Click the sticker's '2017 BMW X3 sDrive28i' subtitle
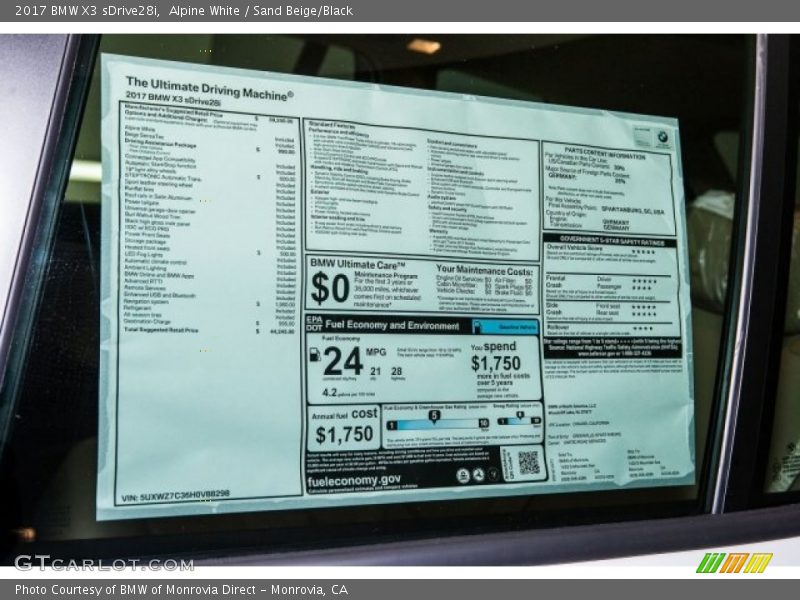The height and width of the screenshot is (600, 800). (173, 98)
